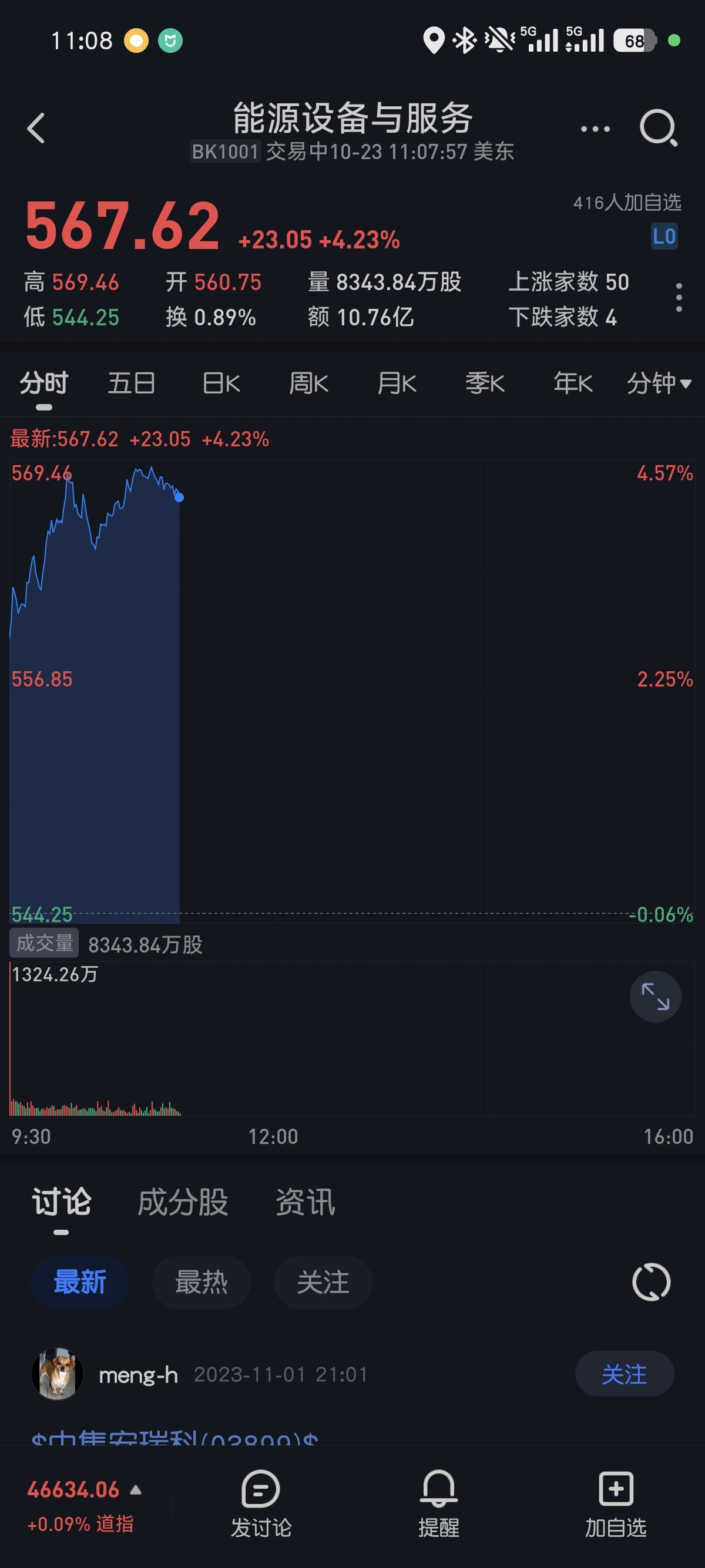The width and height of the screenshot is (705, 1568).
Task: Select the 关注 filter chip
Action: click(x=323, y=1282)
